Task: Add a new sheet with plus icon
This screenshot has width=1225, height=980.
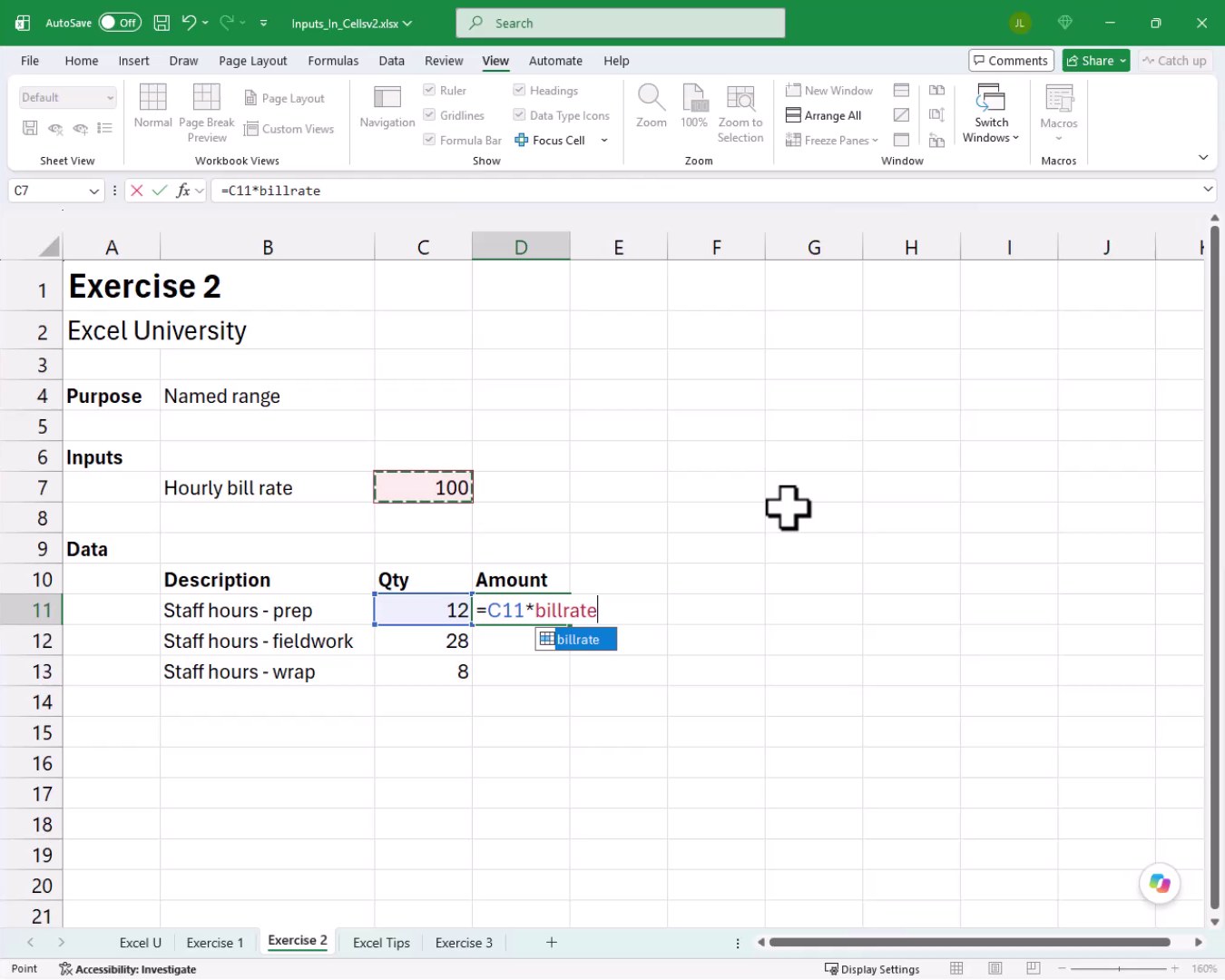Action: [x=552, y=943]
